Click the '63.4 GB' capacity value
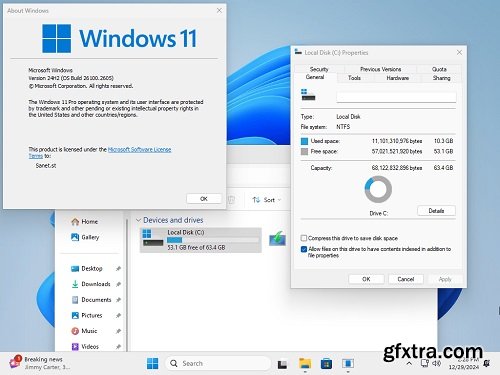This screenshot has width=500, height=375. pyautogui.click(x=443, y=168)
